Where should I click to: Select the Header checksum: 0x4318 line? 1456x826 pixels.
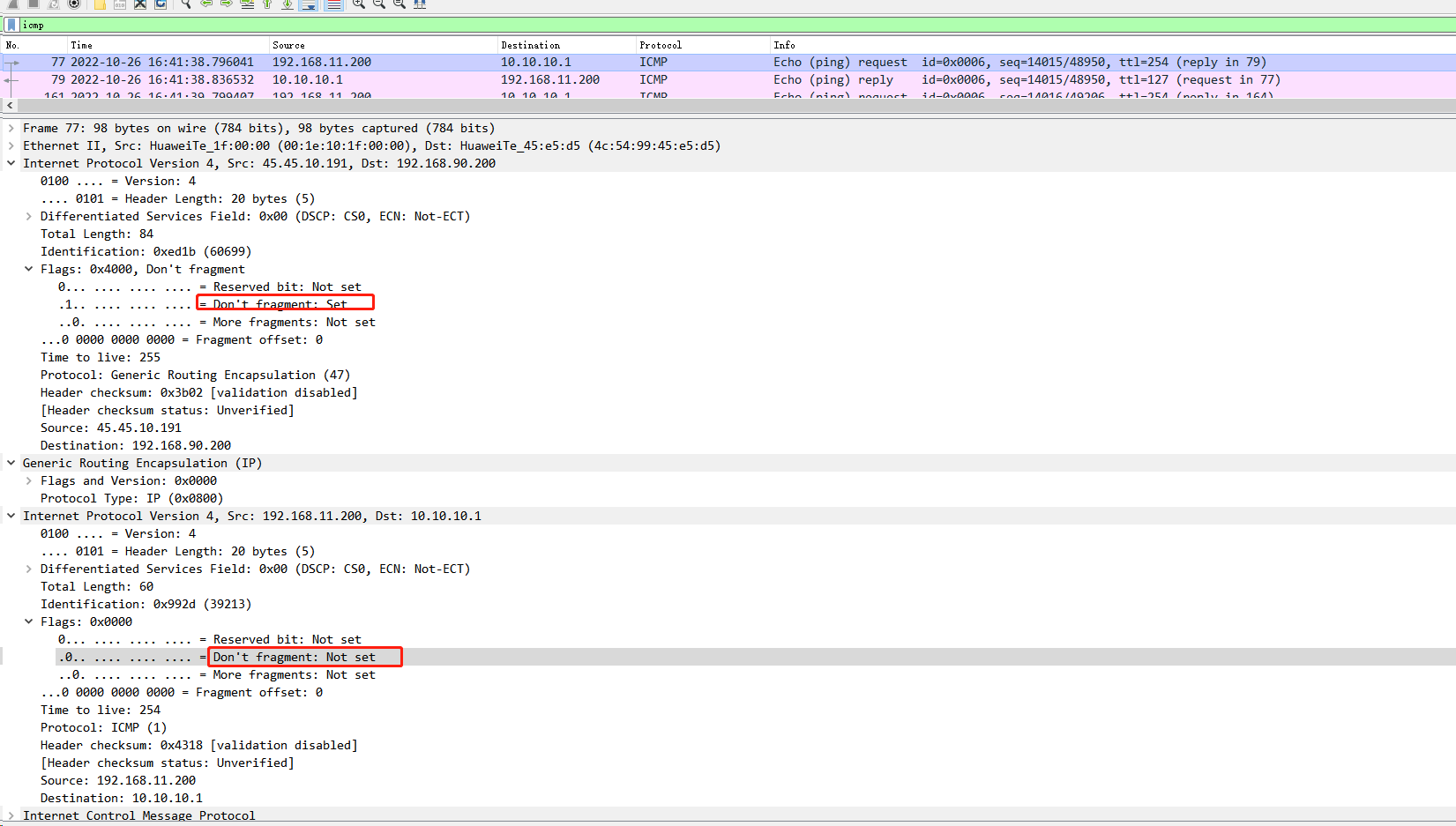(x=199, y=745)
